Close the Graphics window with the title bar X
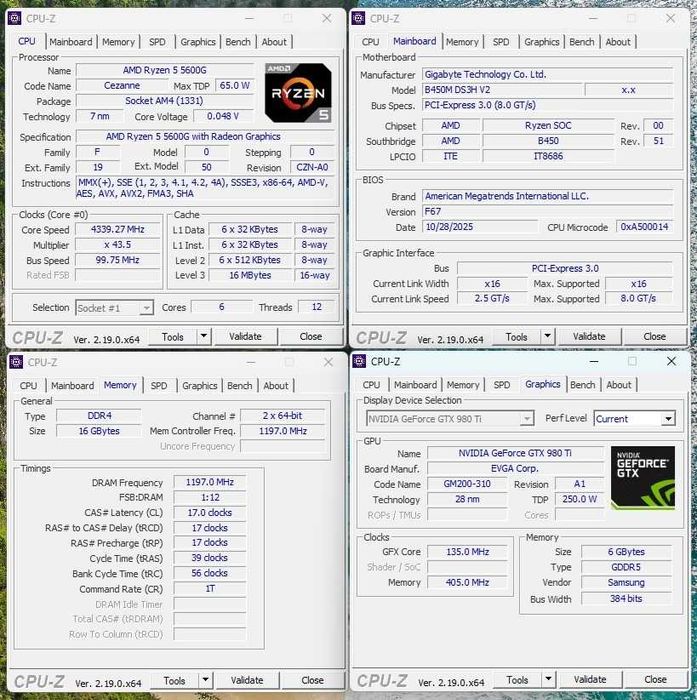Screen dimensions: 697x700 pos(671,362)
